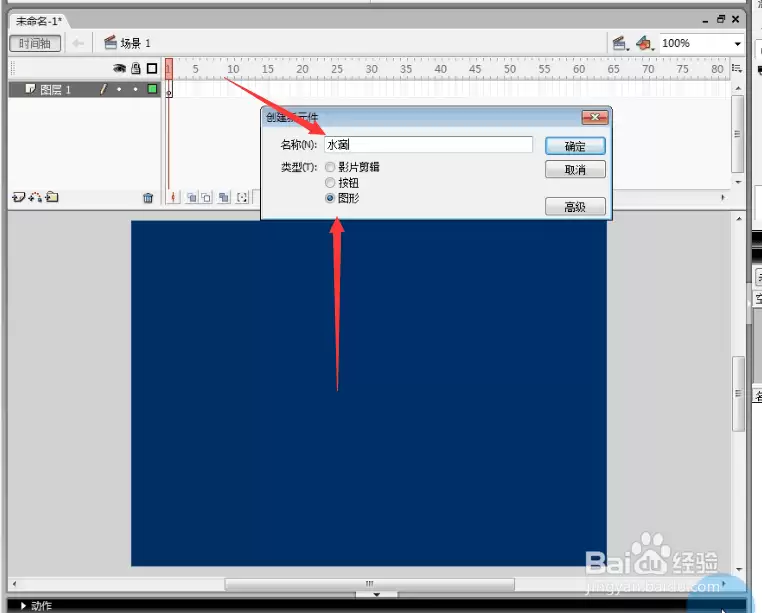Click the green outline color square of 图层 1
The image size is (762, 613).
click(x=152, y=88)
